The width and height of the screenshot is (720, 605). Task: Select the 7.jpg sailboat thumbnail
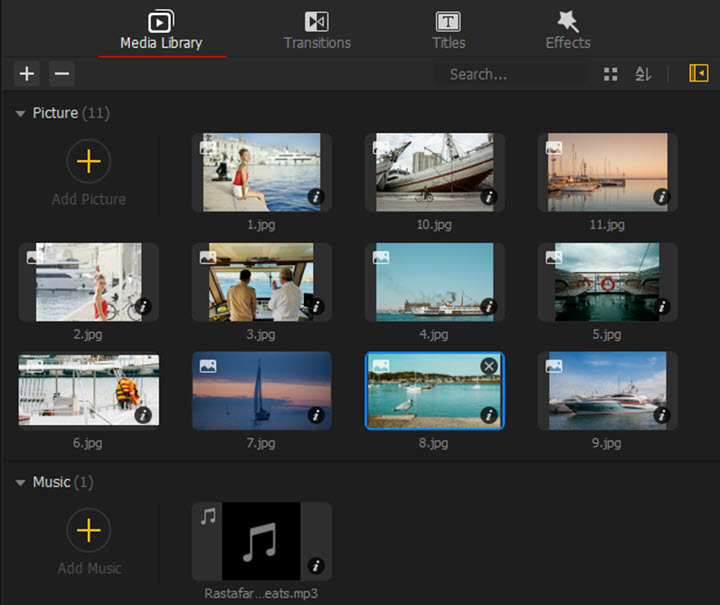pyautogui.click(x=262, y=390)
